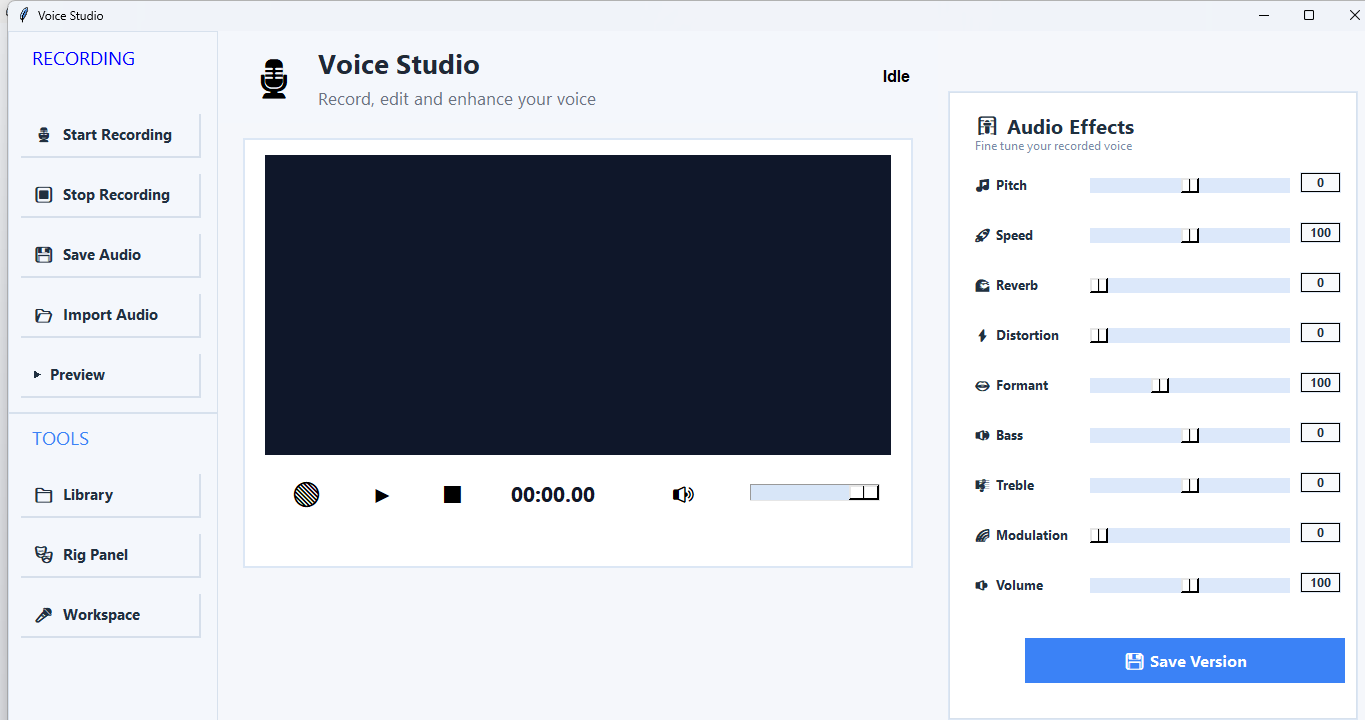Click the dark waveform display area

coord(578,305)
